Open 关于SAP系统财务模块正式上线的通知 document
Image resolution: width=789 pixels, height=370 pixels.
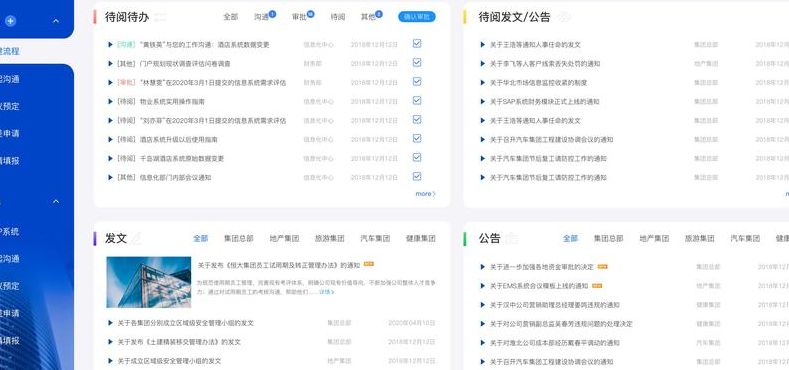(544, 101)
